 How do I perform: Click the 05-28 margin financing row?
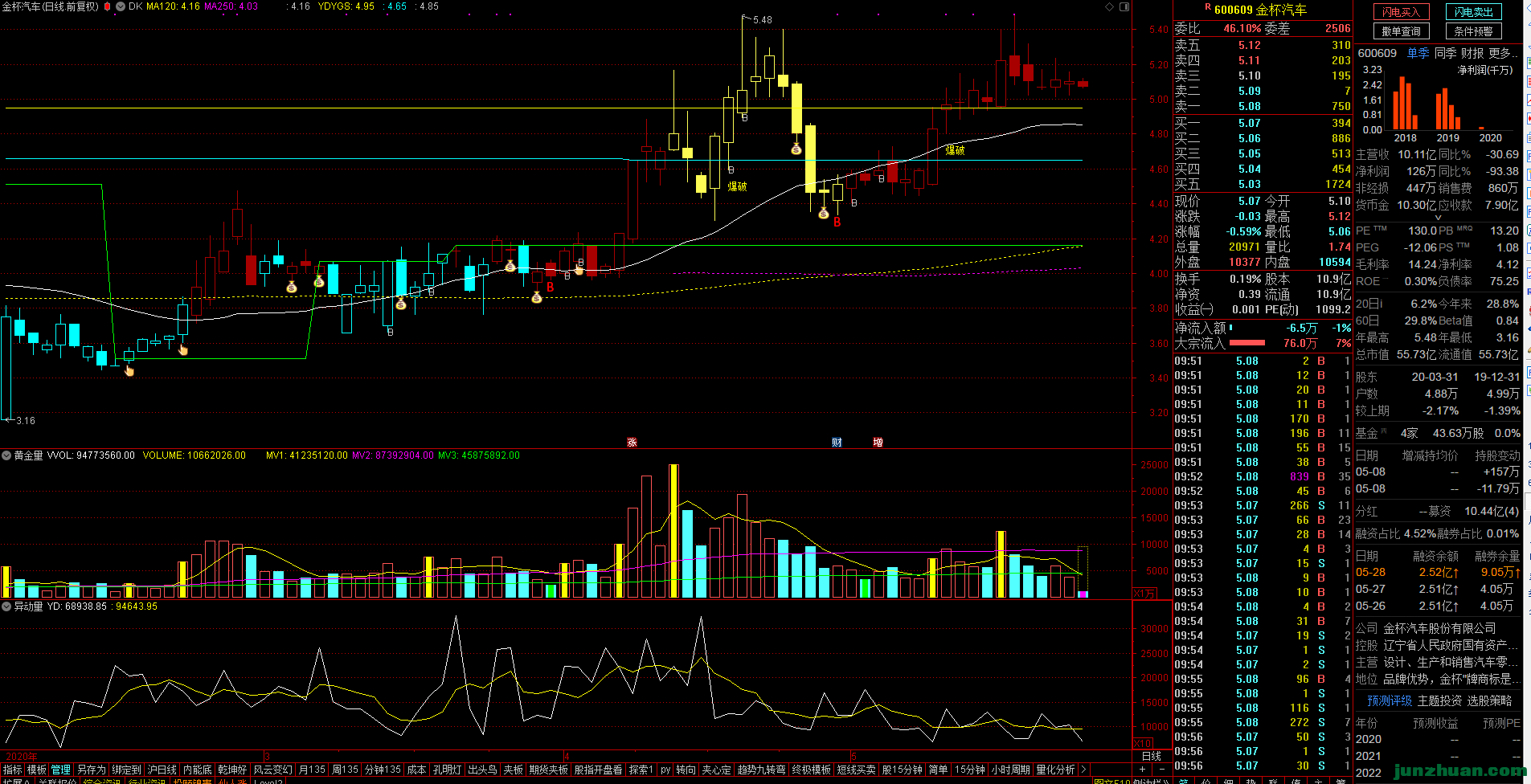point(1438,573)
